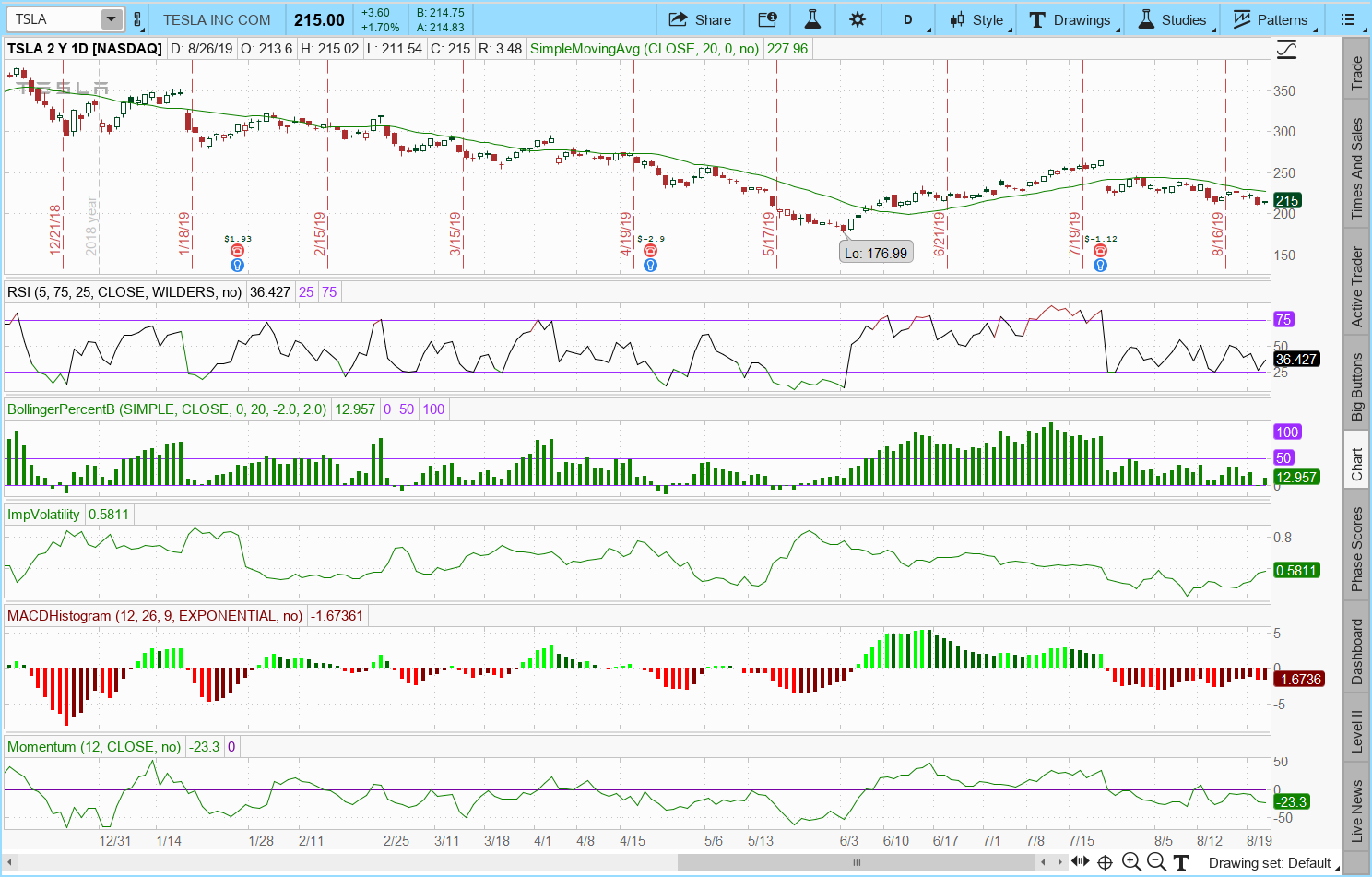1372x877 pixels.
Task: Open the Drawings menu
Action: [x=1070, y=19]
